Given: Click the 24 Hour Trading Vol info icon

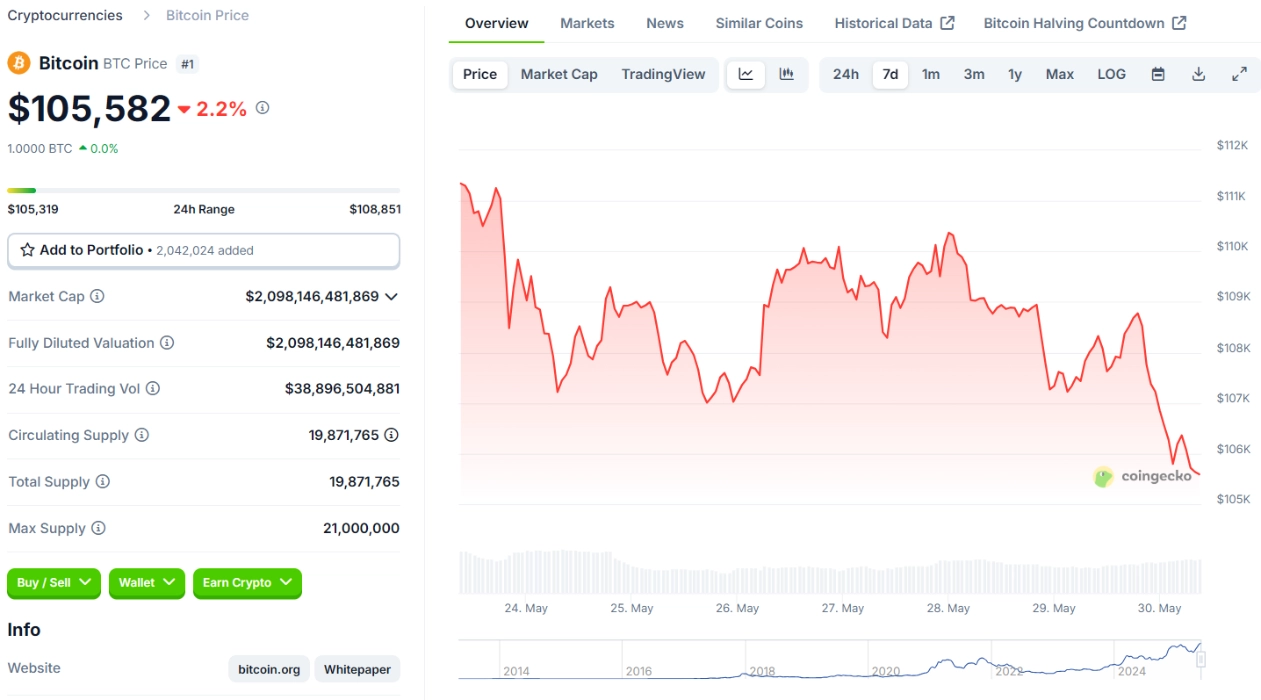Looking at the screenshot, I should pos(153,389).
